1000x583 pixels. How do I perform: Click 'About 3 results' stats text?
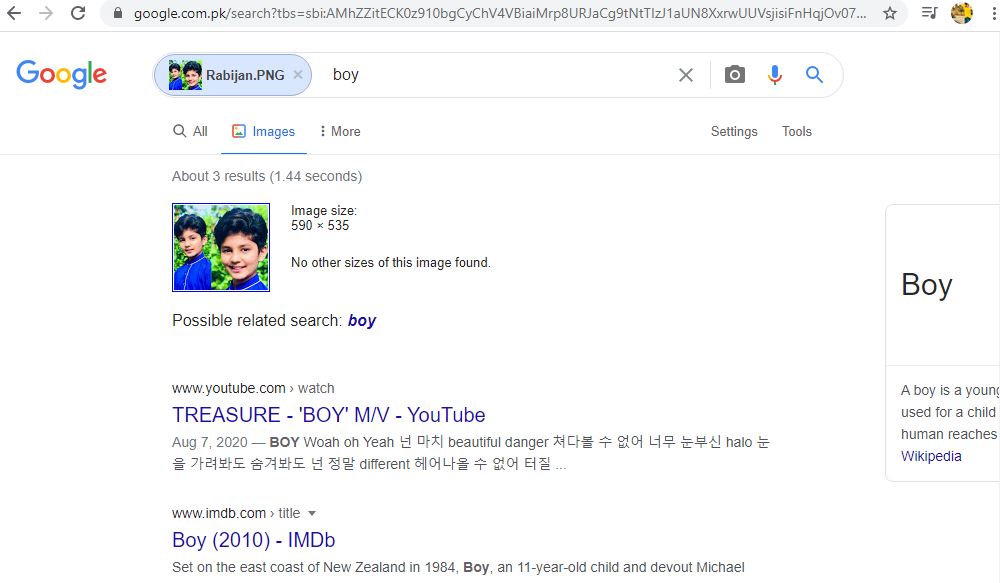[267, 176]
